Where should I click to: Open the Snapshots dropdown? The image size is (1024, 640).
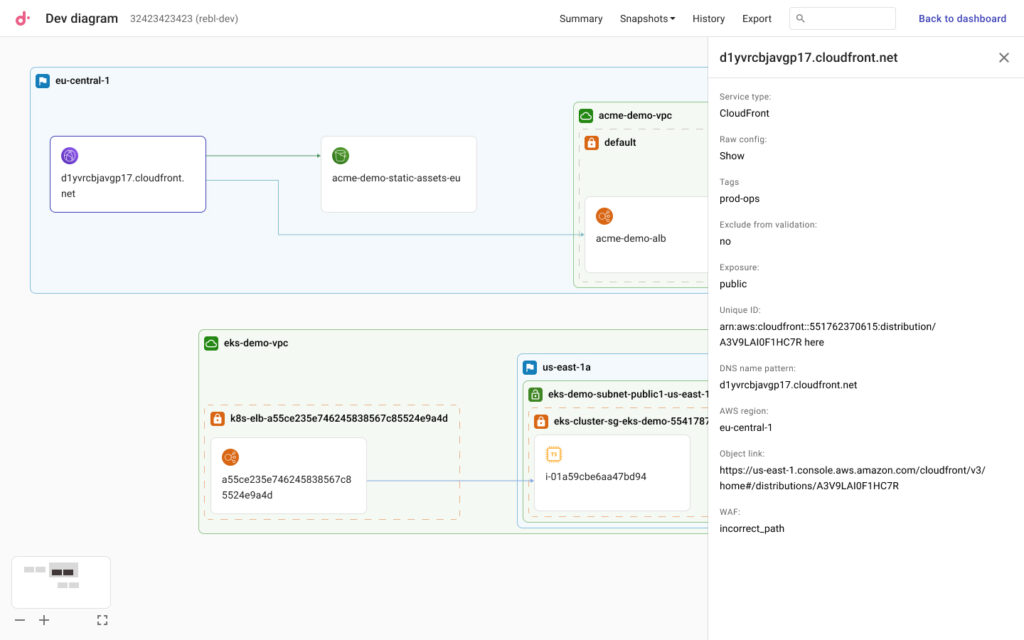(647, 19)
